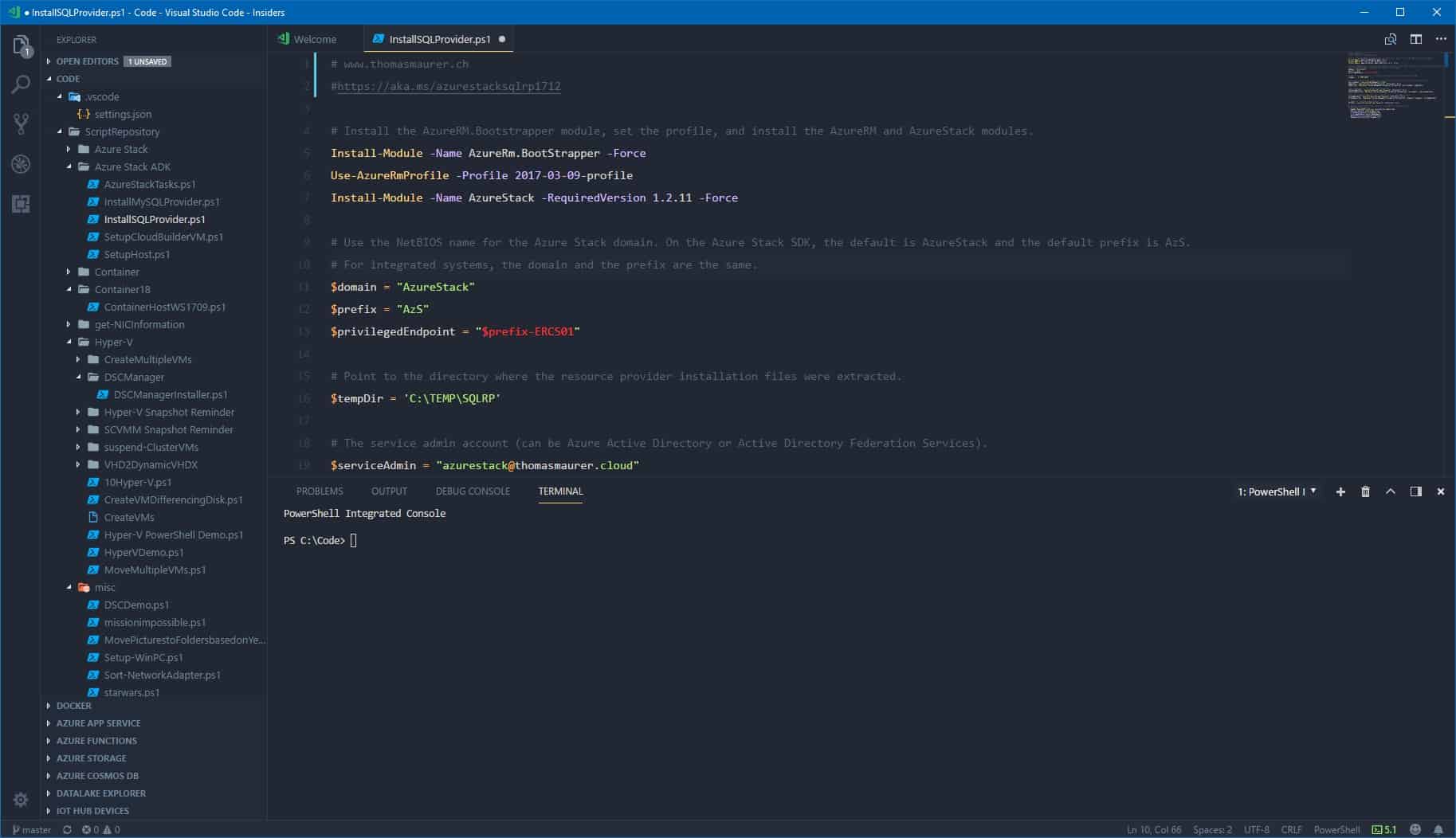Open DSCManagerInstaller.ps1 file
Viewport: 1456px width, 838px height.
(170, 394)
